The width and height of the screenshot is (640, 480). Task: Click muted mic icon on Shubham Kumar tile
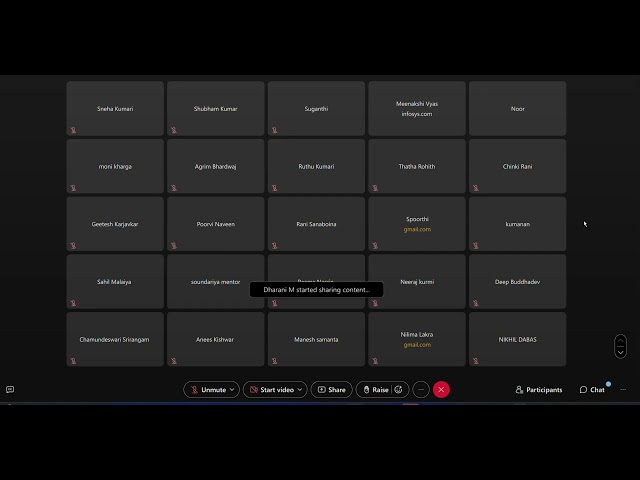(x=174, y=130)
